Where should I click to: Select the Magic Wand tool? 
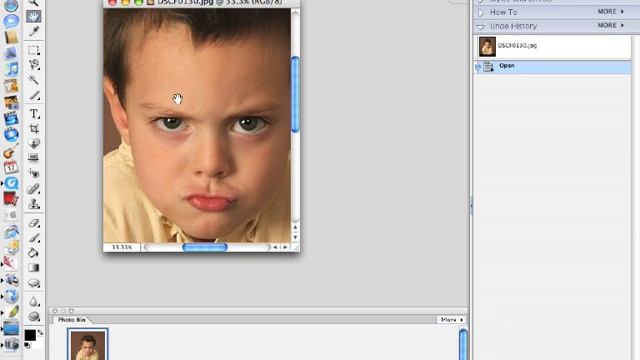pyautogui.click(x=34, y=80)
